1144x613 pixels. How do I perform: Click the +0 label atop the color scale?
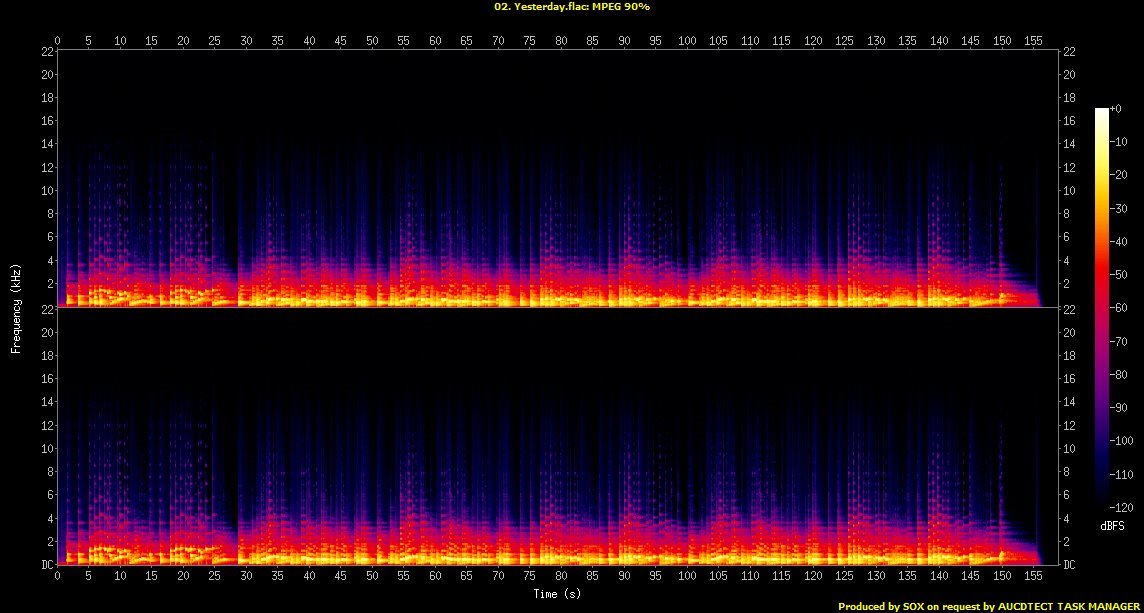(x=1117, y=108)
